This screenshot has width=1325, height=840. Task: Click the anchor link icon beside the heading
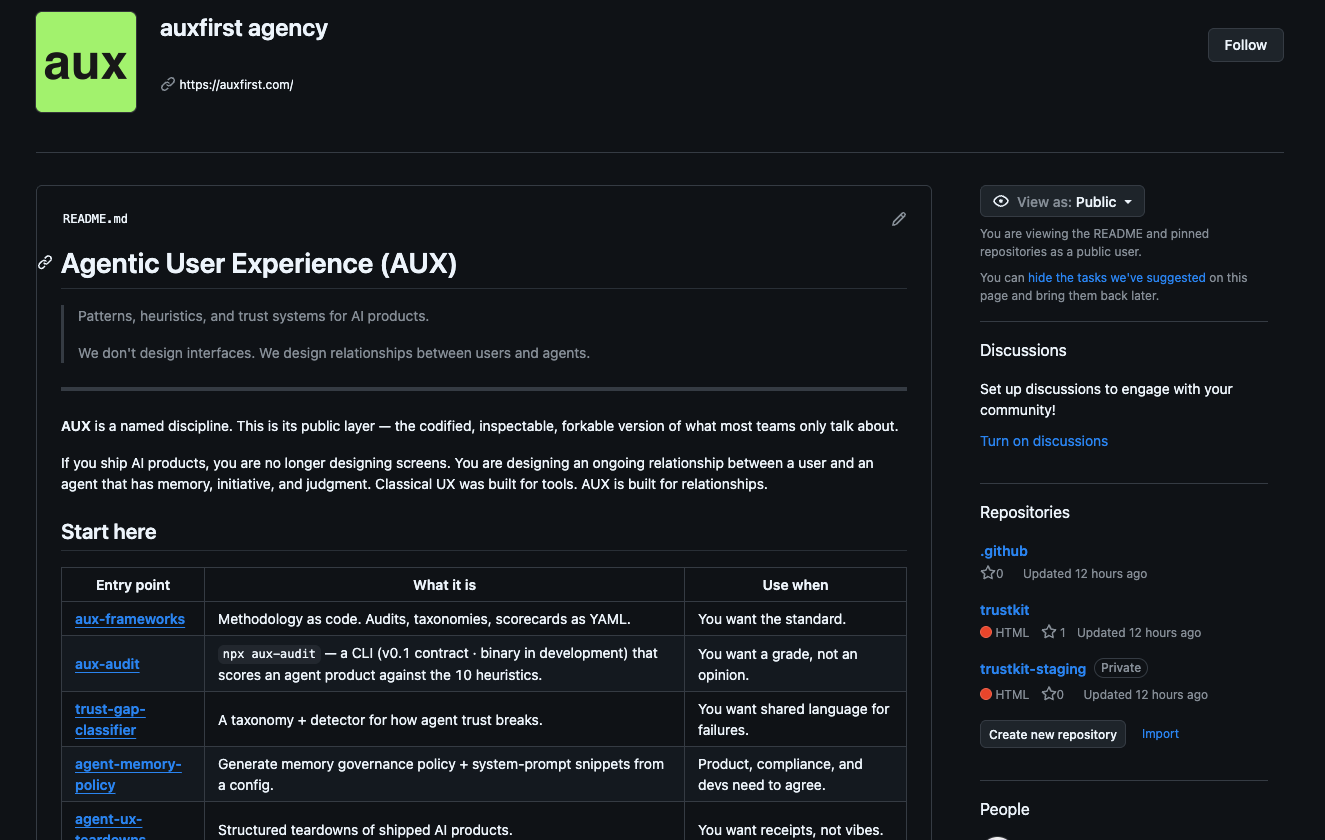click(x=45, y=263)
